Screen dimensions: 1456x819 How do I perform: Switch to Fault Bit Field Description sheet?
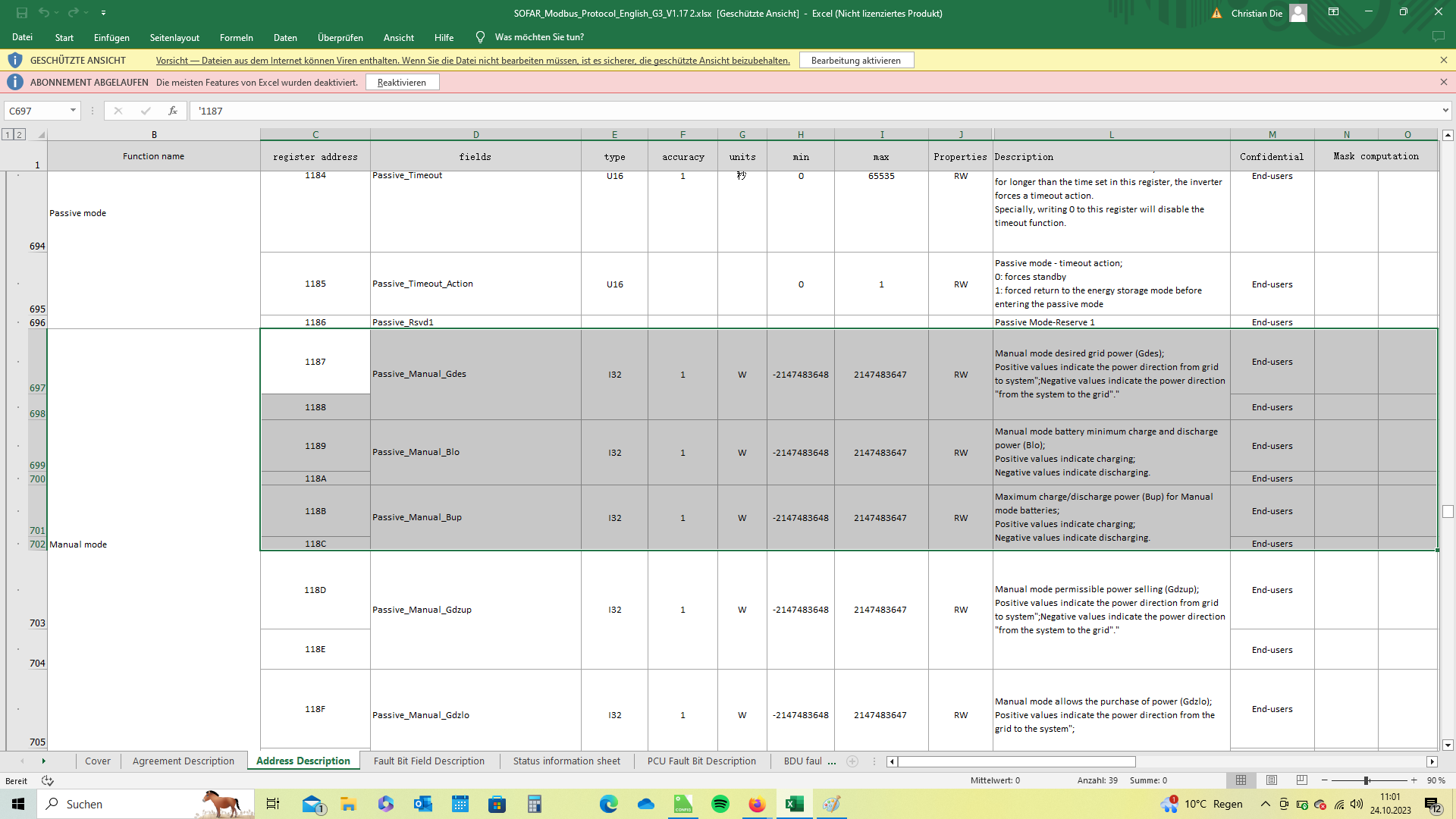click(428, 761)
